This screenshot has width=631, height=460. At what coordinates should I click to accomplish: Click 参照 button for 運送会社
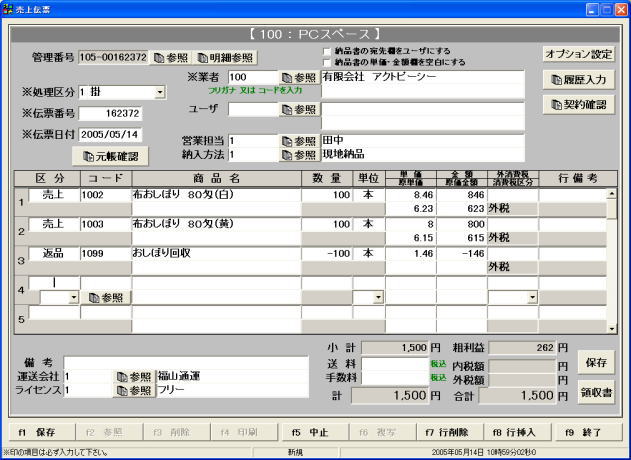(134, 377)
